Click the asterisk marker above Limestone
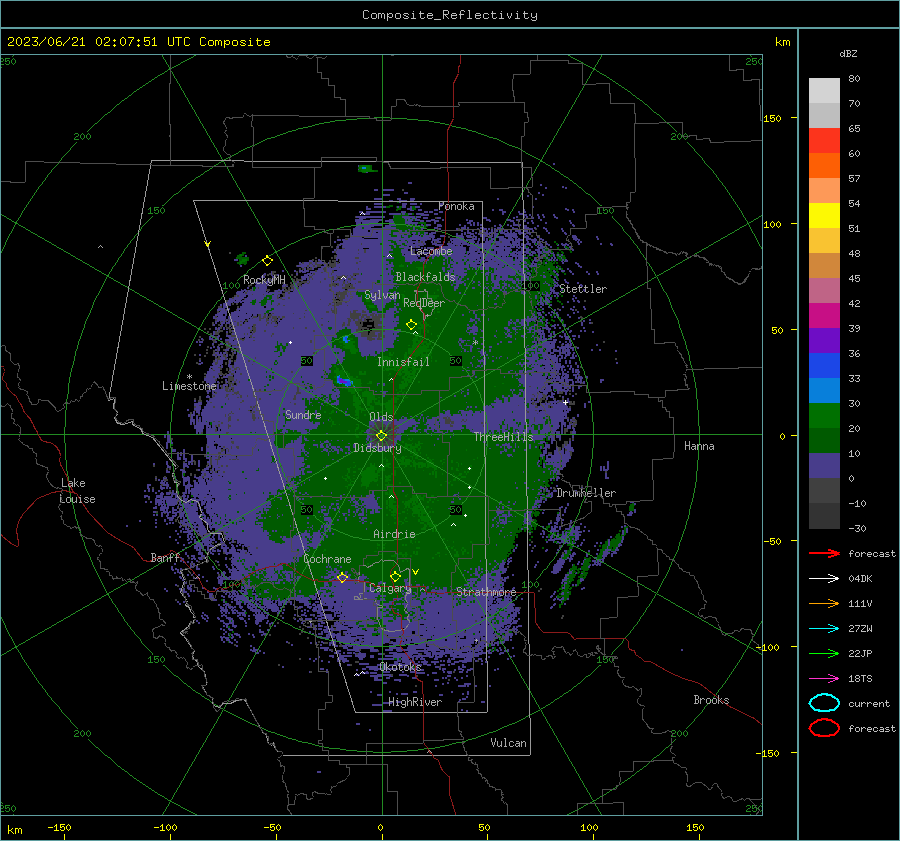The height and width of the screenshot is (841, 900). click(x=189, y=377)
